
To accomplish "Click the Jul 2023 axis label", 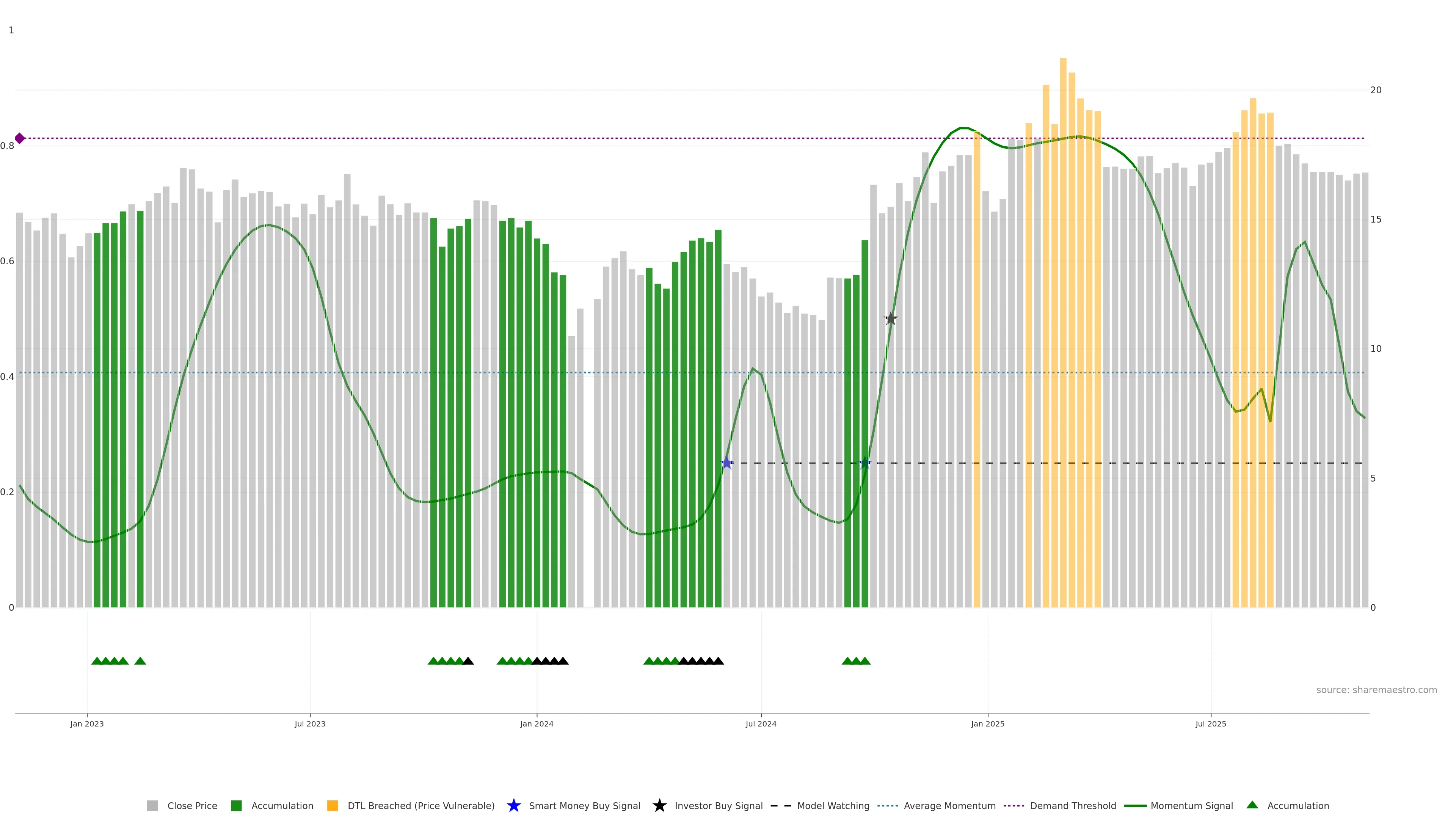I will [x=310, y=724].
